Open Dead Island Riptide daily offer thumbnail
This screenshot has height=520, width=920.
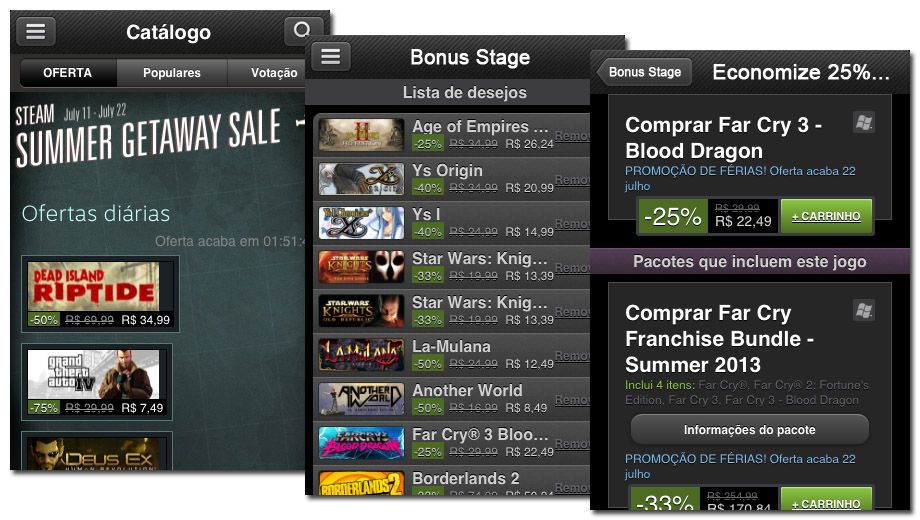pyautogui.click(x=94, y=286)
